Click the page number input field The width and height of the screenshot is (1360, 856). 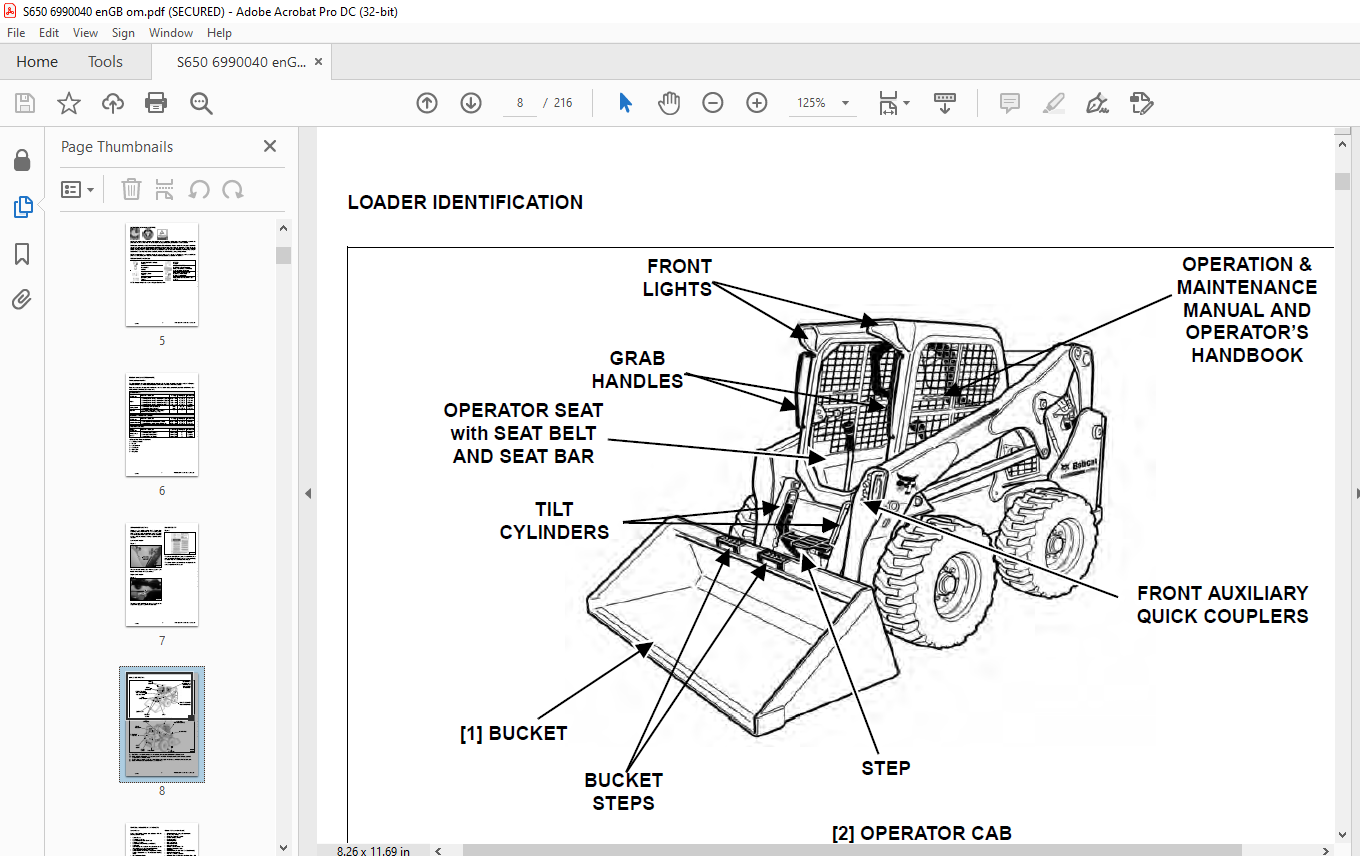point(520,103)
